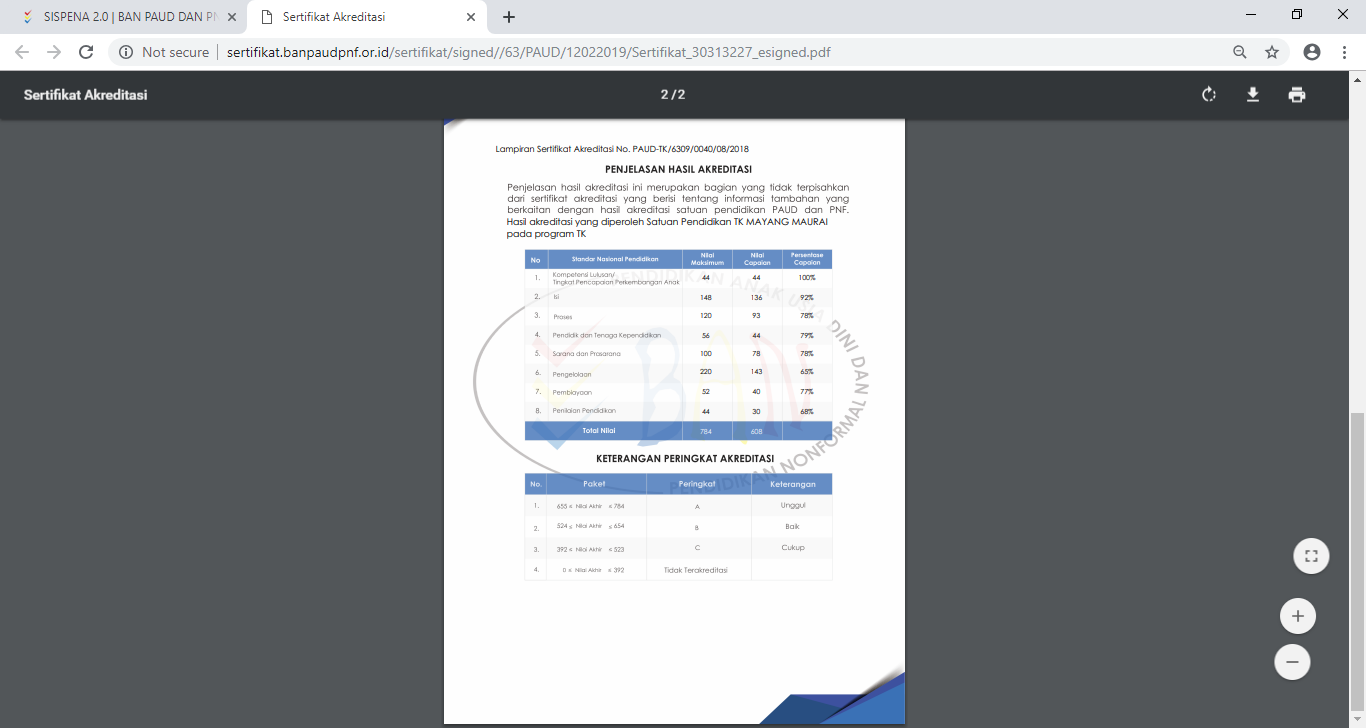
Task: Open the browser zoom magnifier icon
Action: 1240,52
